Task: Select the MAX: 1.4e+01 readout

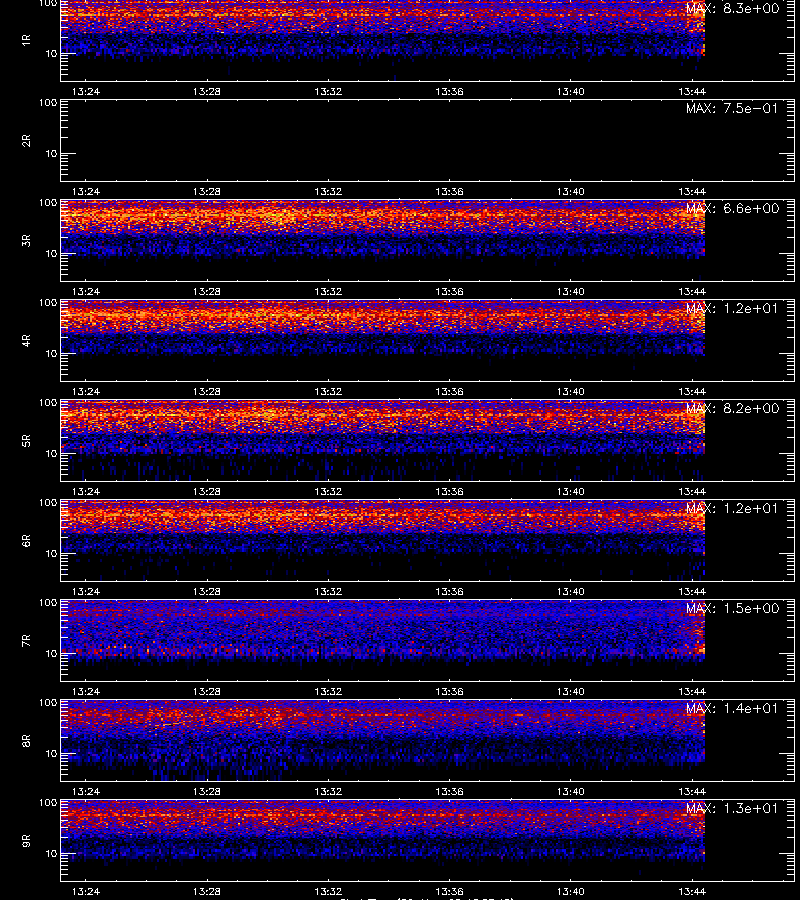Action: click(732, 708)
